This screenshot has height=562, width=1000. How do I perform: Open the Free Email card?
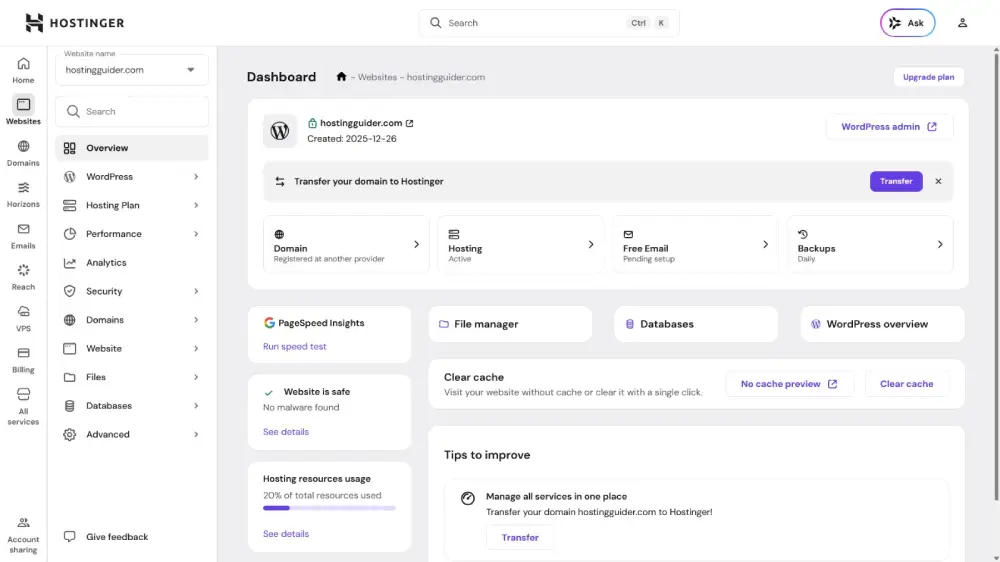[695, 244]
